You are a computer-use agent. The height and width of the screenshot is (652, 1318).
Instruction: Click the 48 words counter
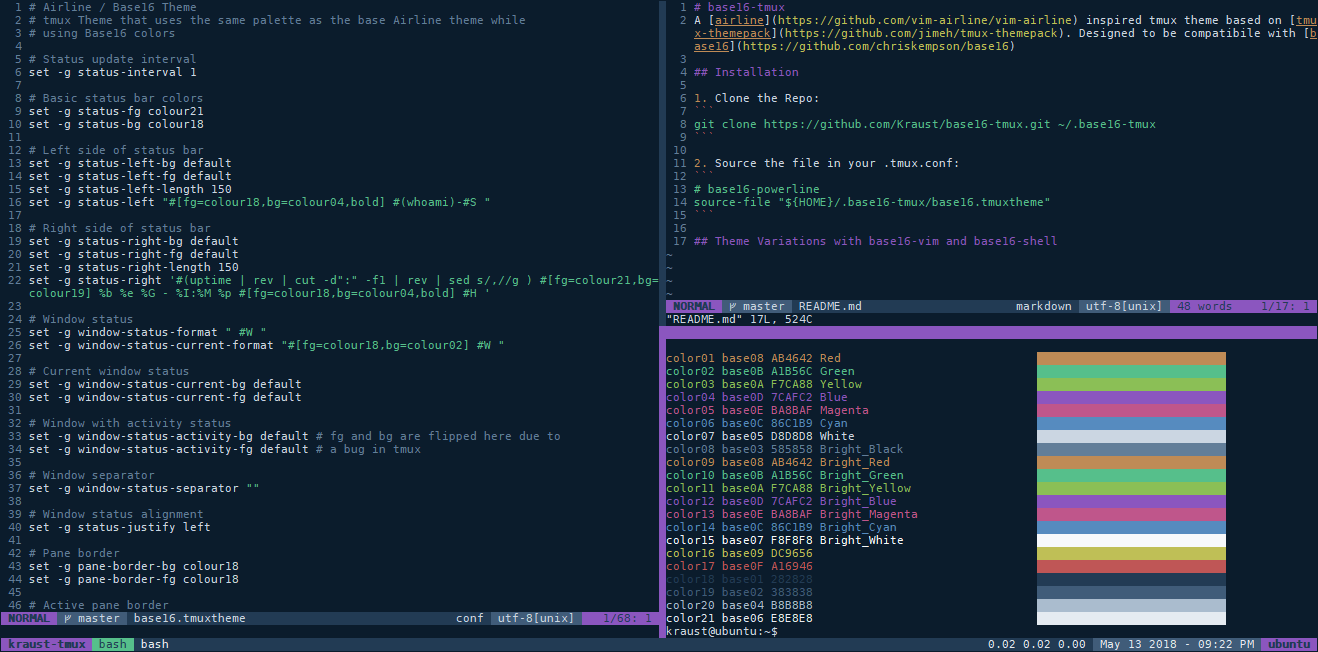[1205, 306]
